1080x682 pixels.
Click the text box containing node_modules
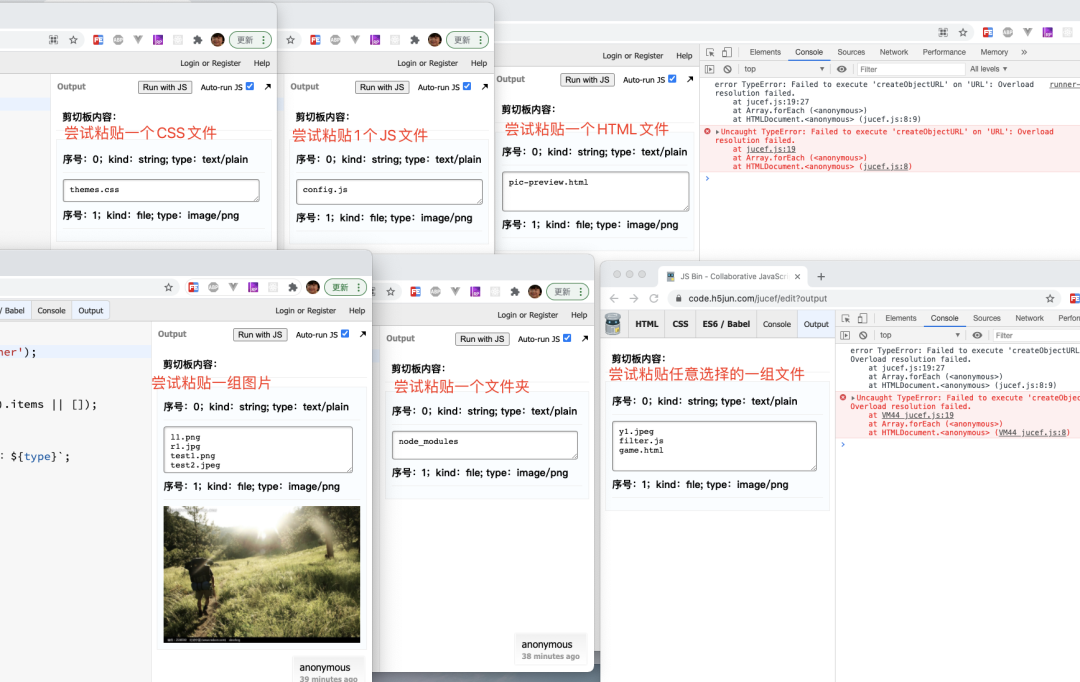[x=484, y=445]
